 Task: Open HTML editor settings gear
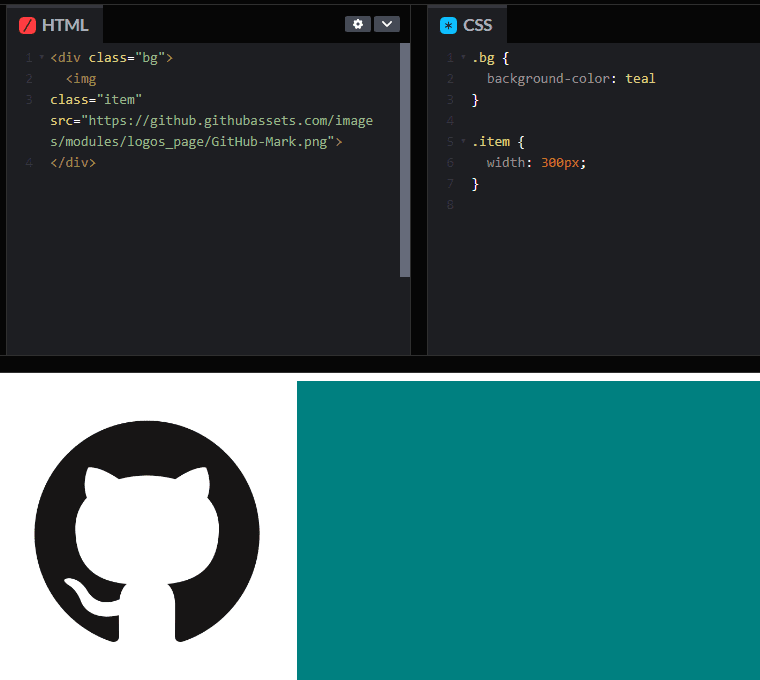358,24
